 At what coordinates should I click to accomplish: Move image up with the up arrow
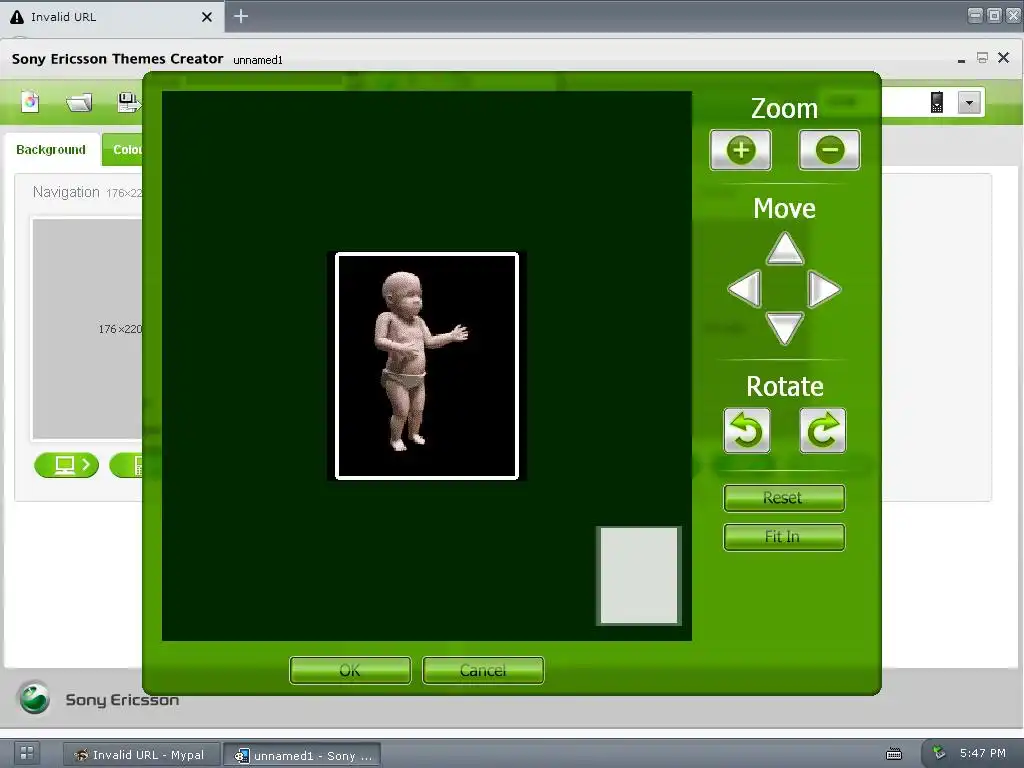(x=784, y=249)
